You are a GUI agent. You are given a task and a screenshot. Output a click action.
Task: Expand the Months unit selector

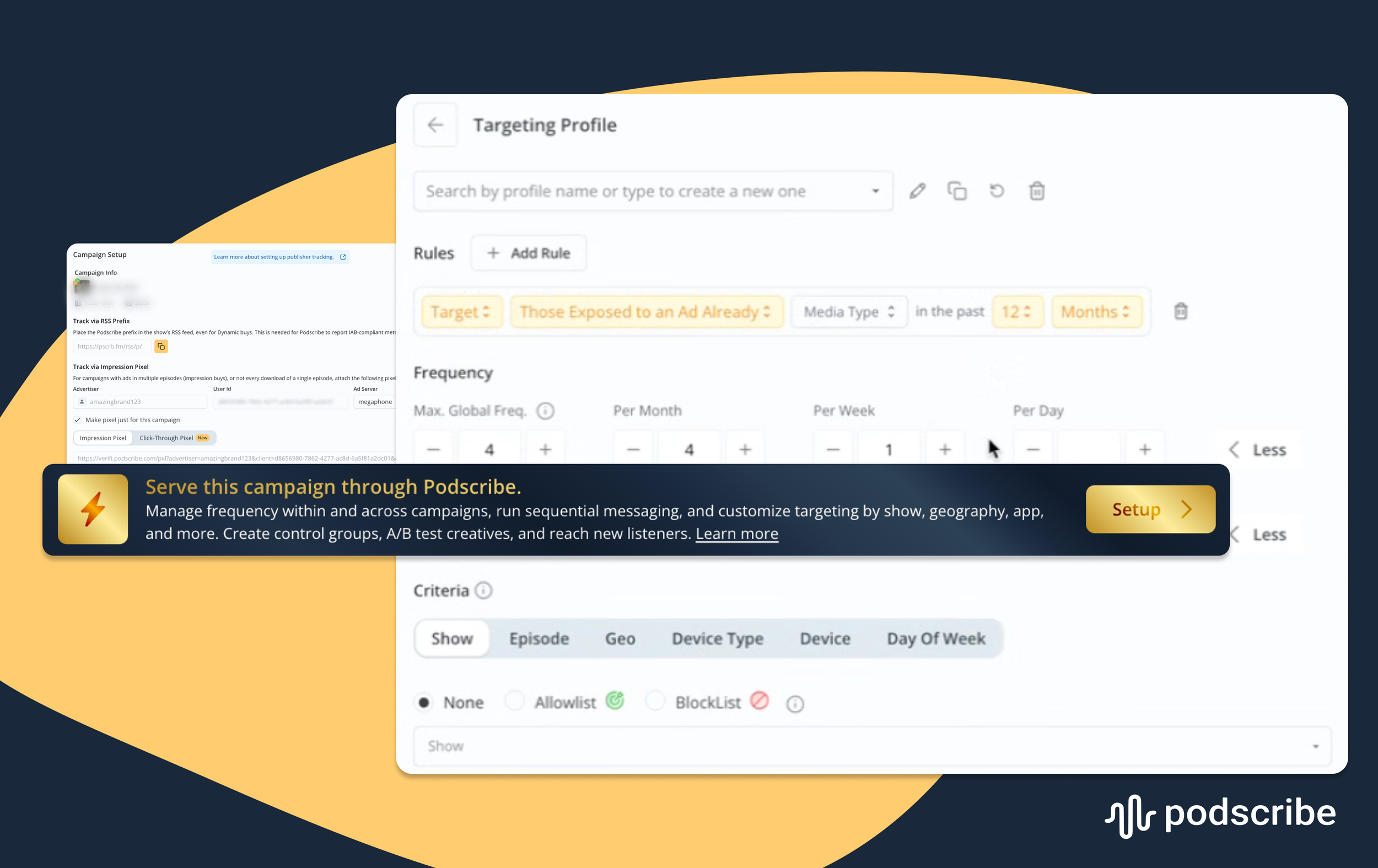click(x=1095, y=312)
